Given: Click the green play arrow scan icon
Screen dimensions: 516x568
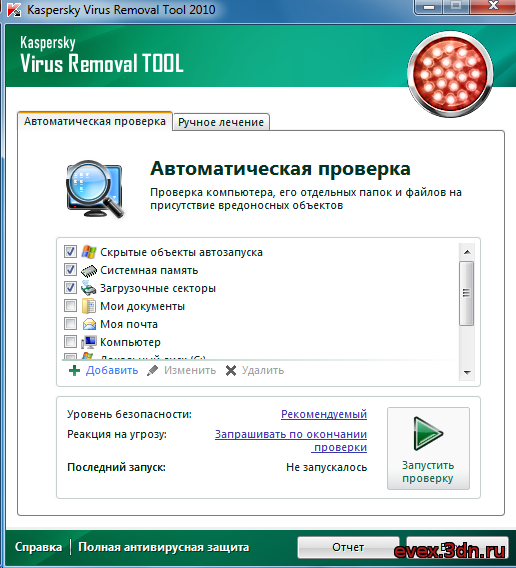Looking at the screenshot, I should (x=428, y=434).
